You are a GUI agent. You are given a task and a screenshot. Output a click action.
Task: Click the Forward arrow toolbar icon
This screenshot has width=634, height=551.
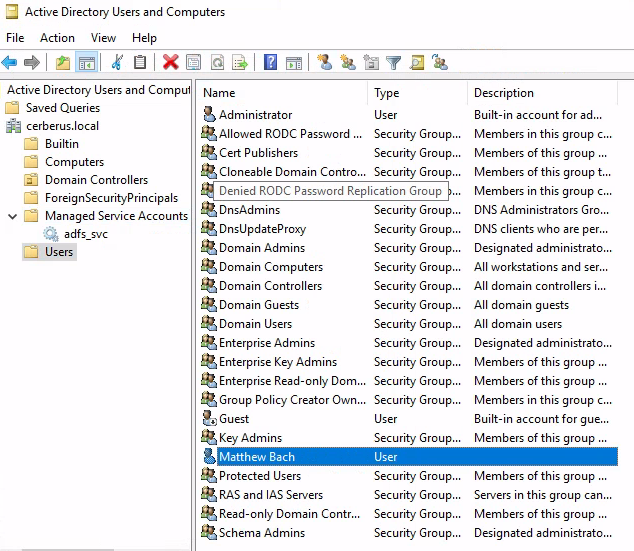pos(32,63)
